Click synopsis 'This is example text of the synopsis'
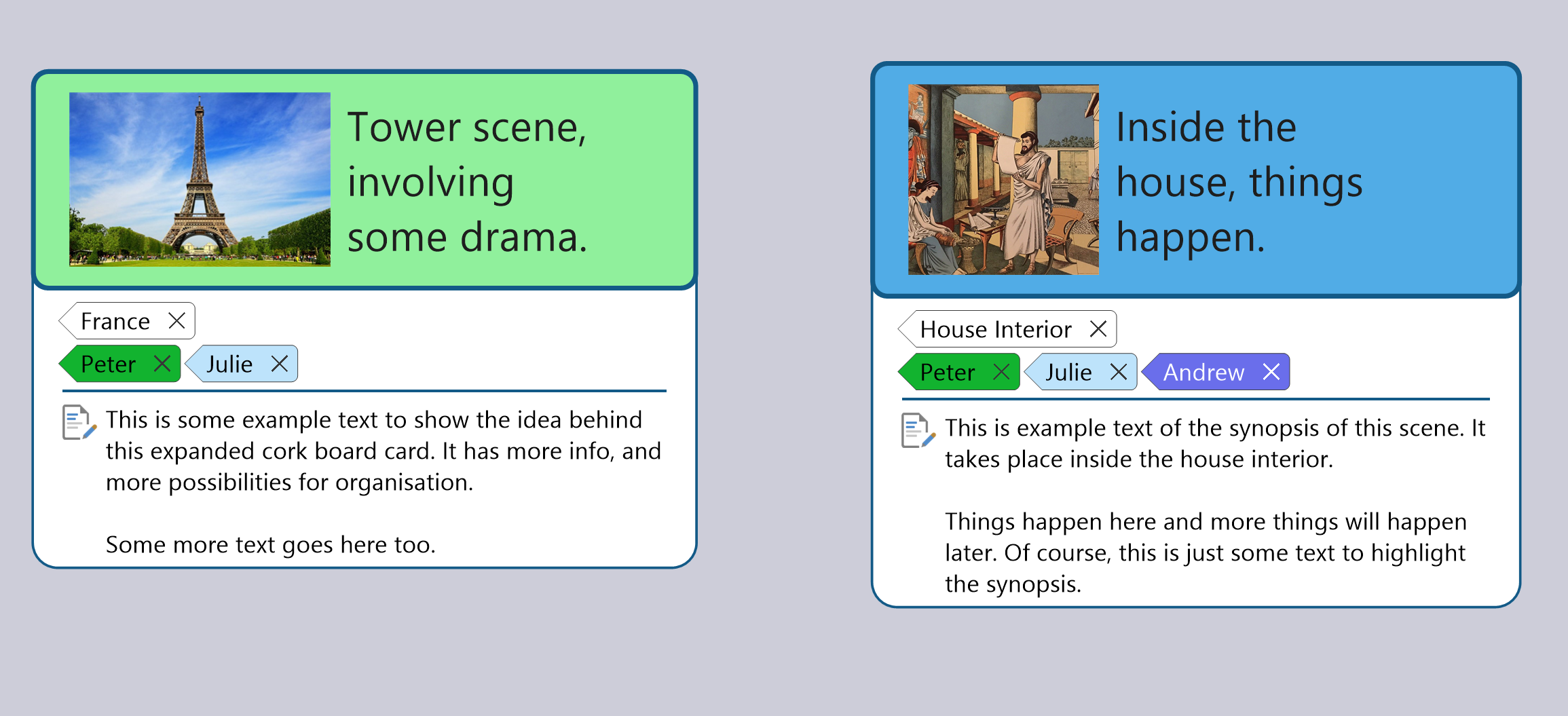Image resolution: width=1568 pixels, height=716 pixels. 1215,443
